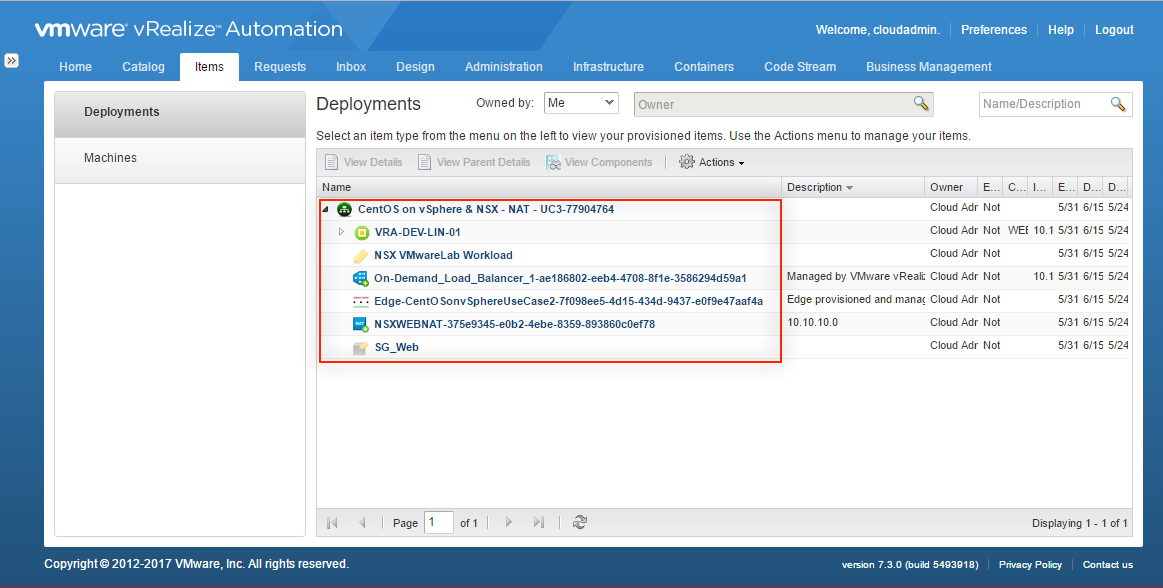The height and width of the screenshot is (588, 1163).
Task: Click the Name/Description search magnifier icon
Action: pyautogui.click(x=1118, y=104)
